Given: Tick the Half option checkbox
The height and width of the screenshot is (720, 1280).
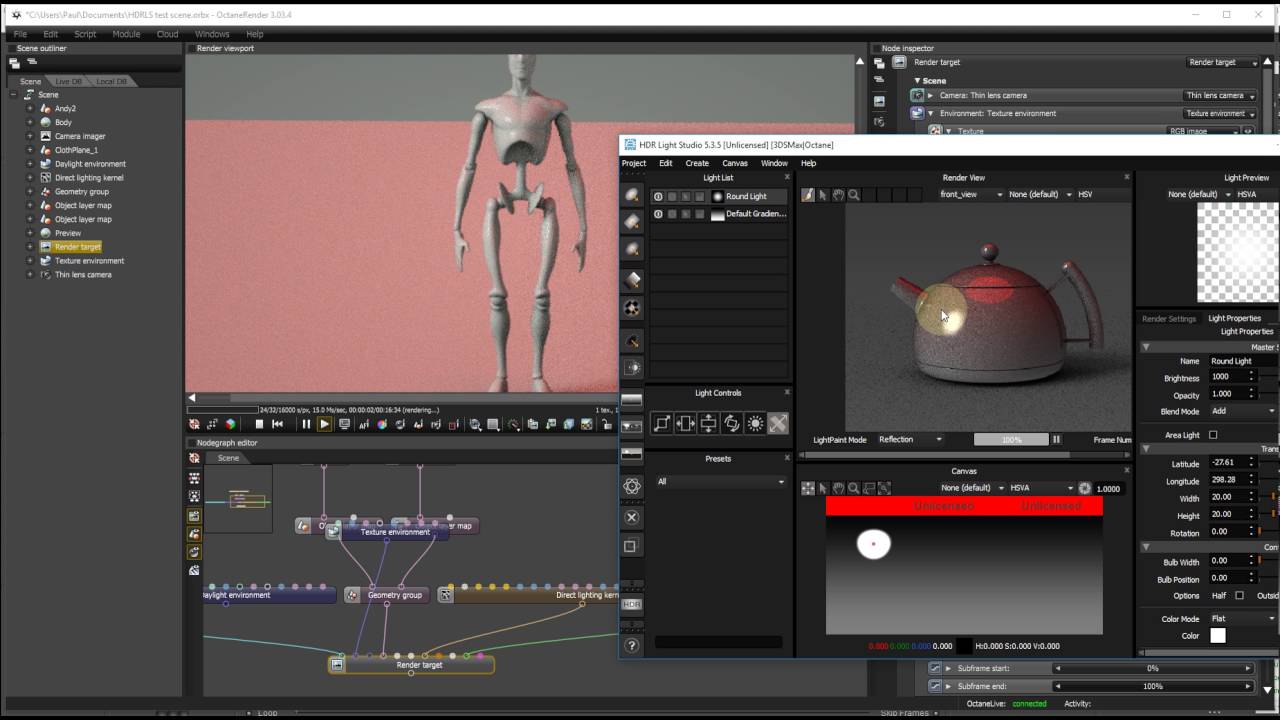Looking at the screenshot, I should [x=1239, y=595].
